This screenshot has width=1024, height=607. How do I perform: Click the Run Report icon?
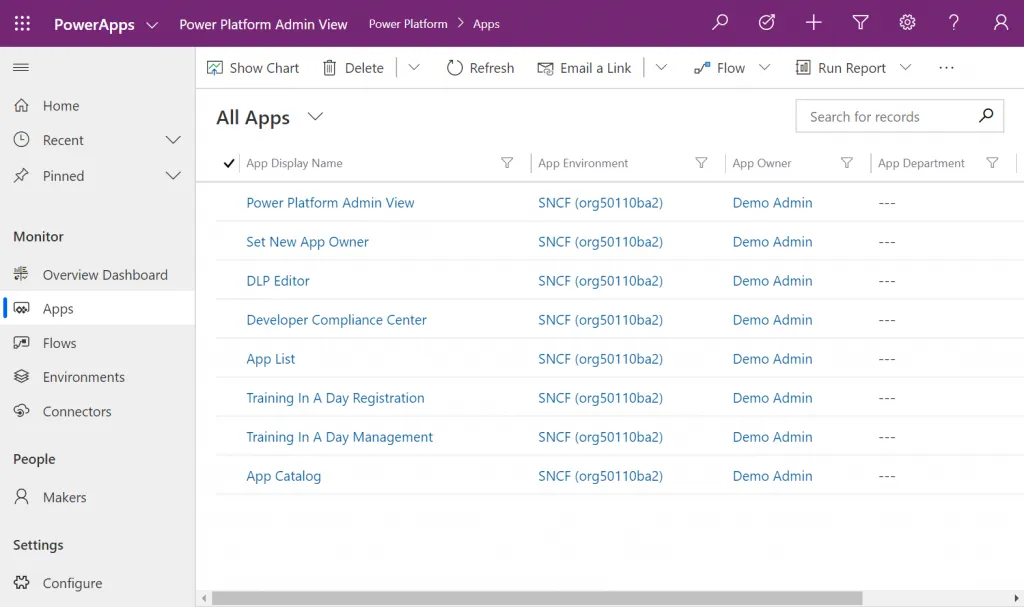[x=803, y=68]
